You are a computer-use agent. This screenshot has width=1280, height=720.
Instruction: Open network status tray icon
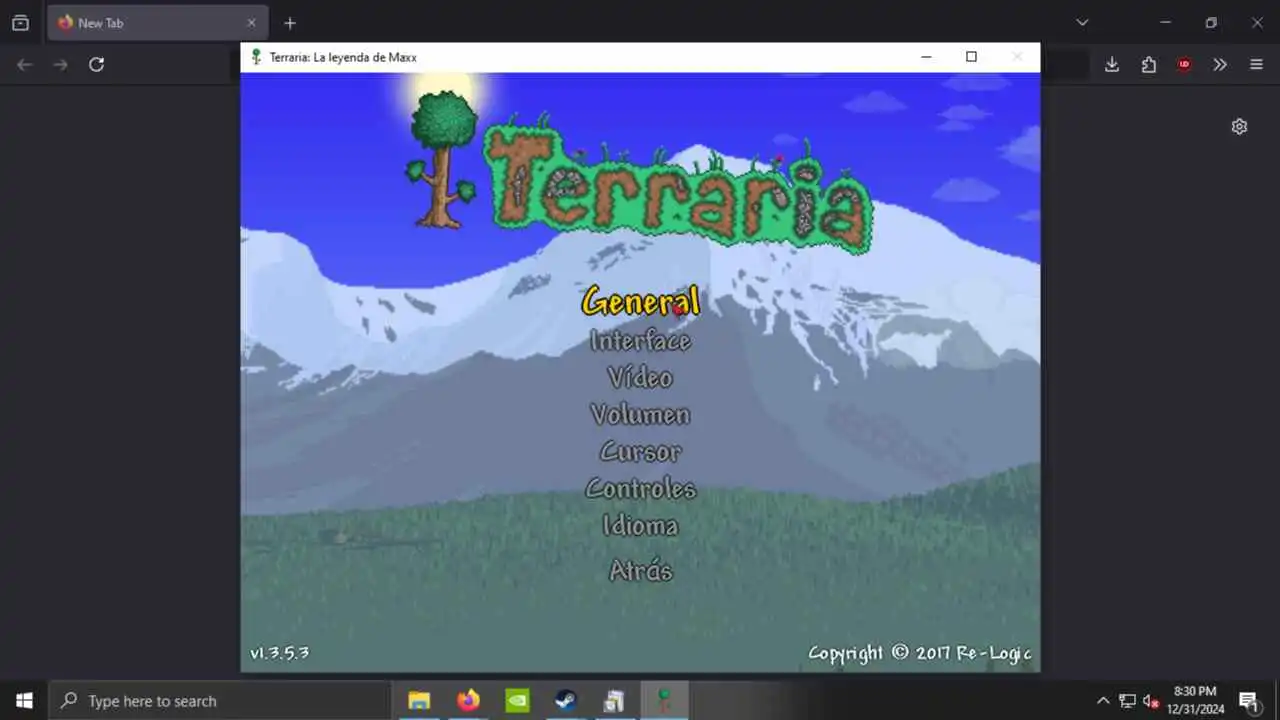1127,701
